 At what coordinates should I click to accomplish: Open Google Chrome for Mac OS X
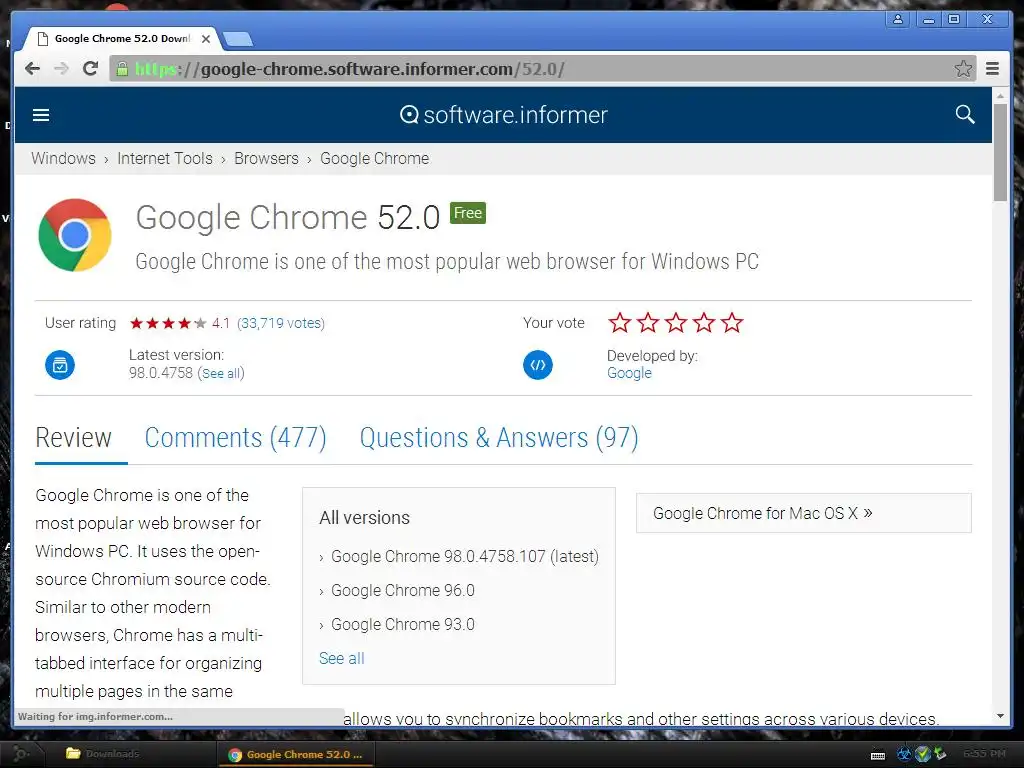pyautogui.click(x=803, y=513)
